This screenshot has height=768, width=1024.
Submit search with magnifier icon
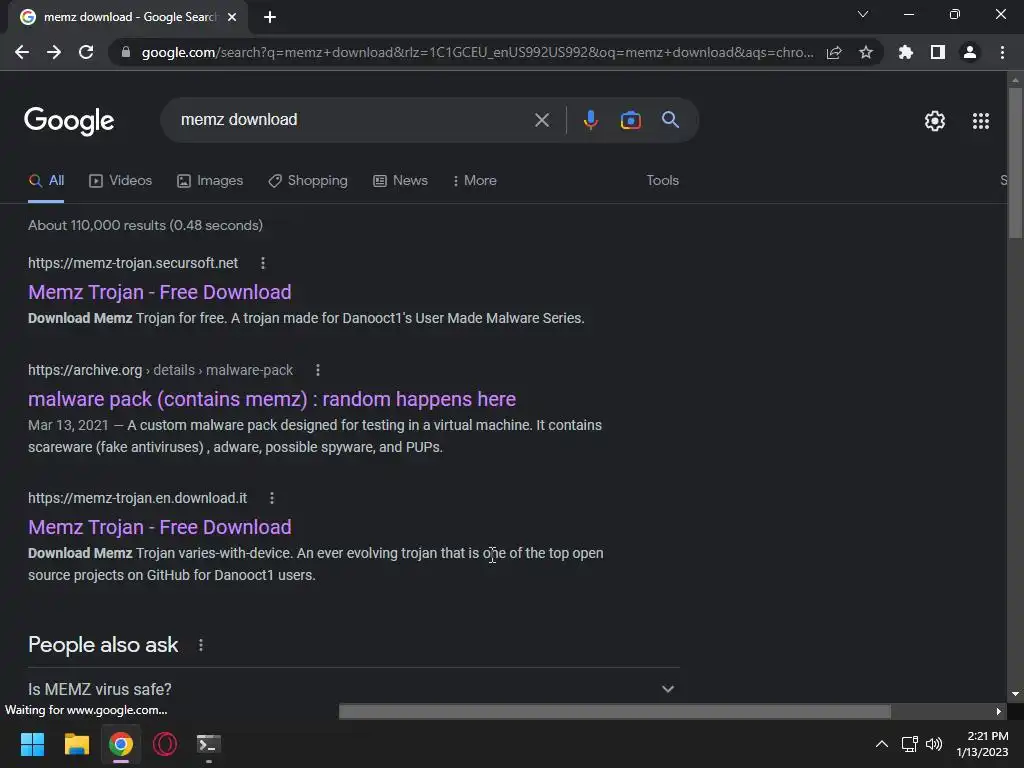(670, 120)
